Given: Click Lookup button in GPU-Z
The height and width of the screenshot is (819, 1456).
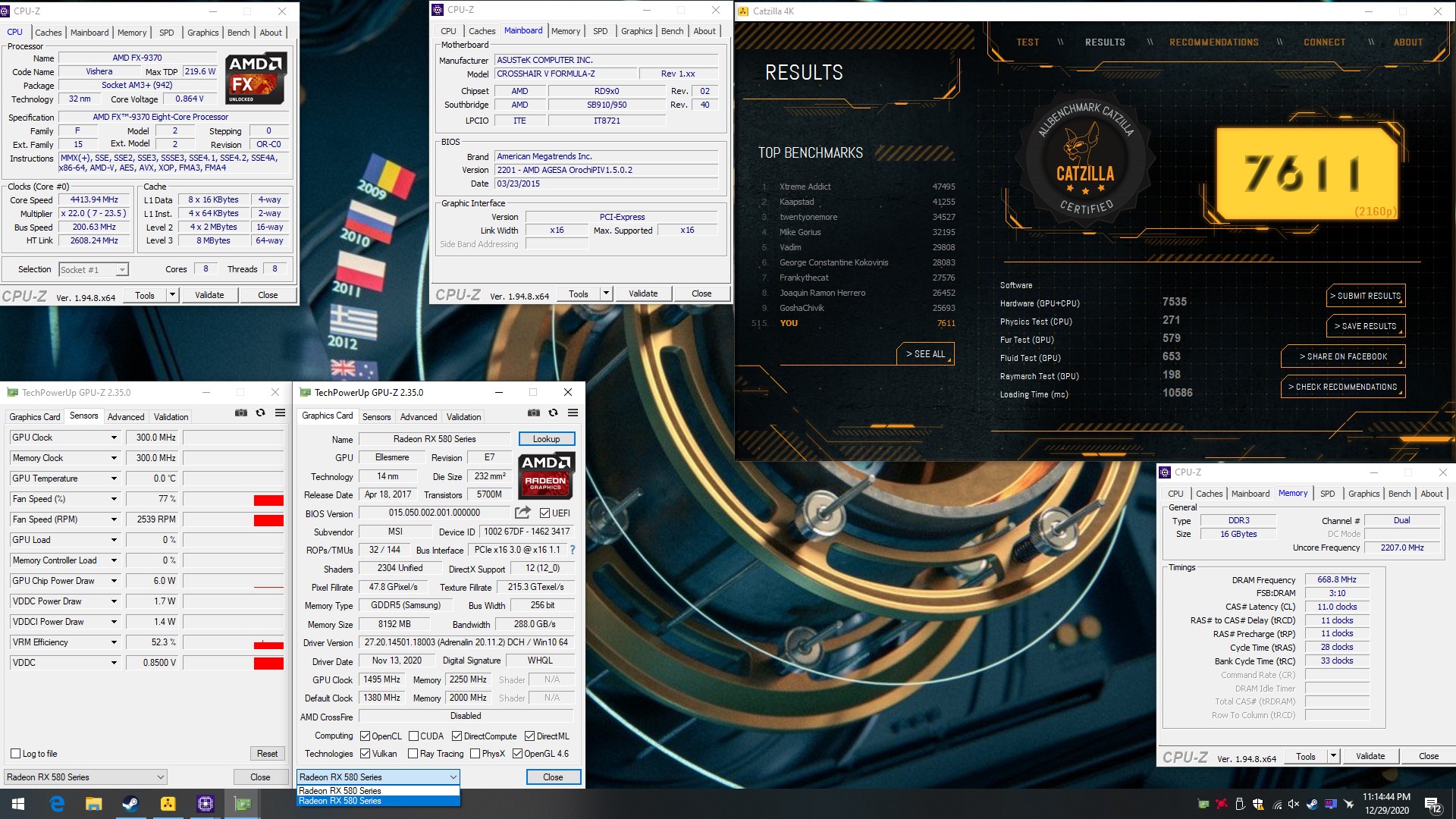Looking at the screenshot, I should tap(547, 439).
